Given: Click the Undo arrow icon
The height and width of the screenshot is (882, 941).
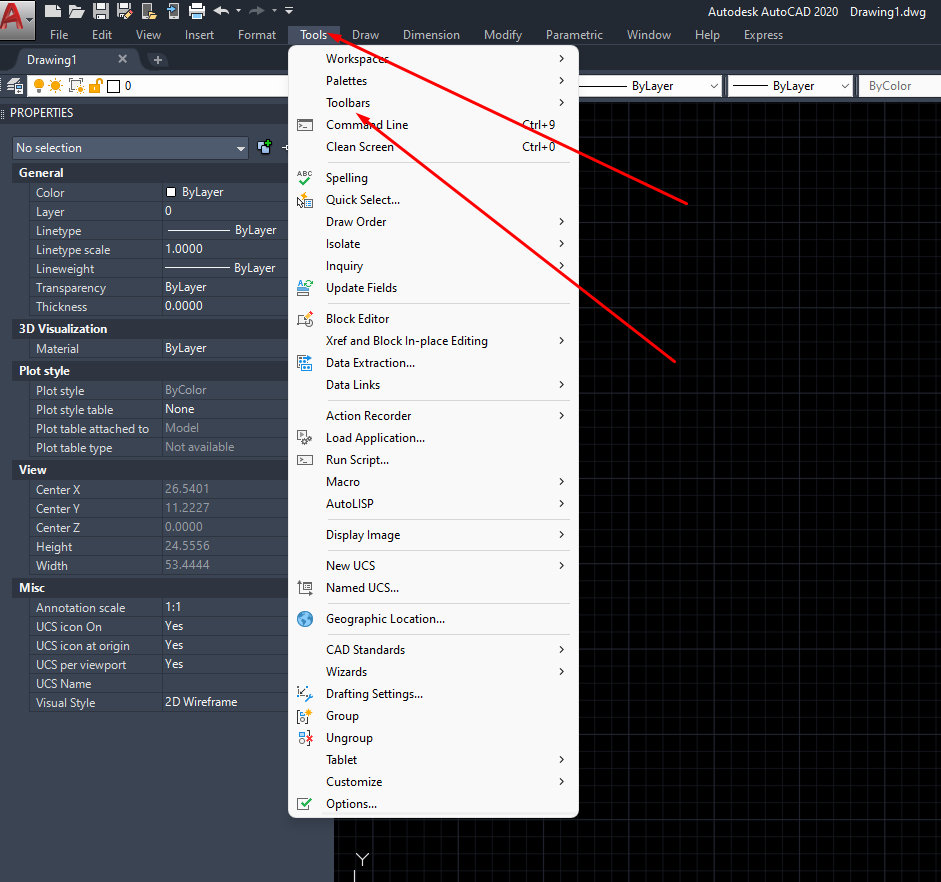Looking at the screenshot, I should point(221,10).
